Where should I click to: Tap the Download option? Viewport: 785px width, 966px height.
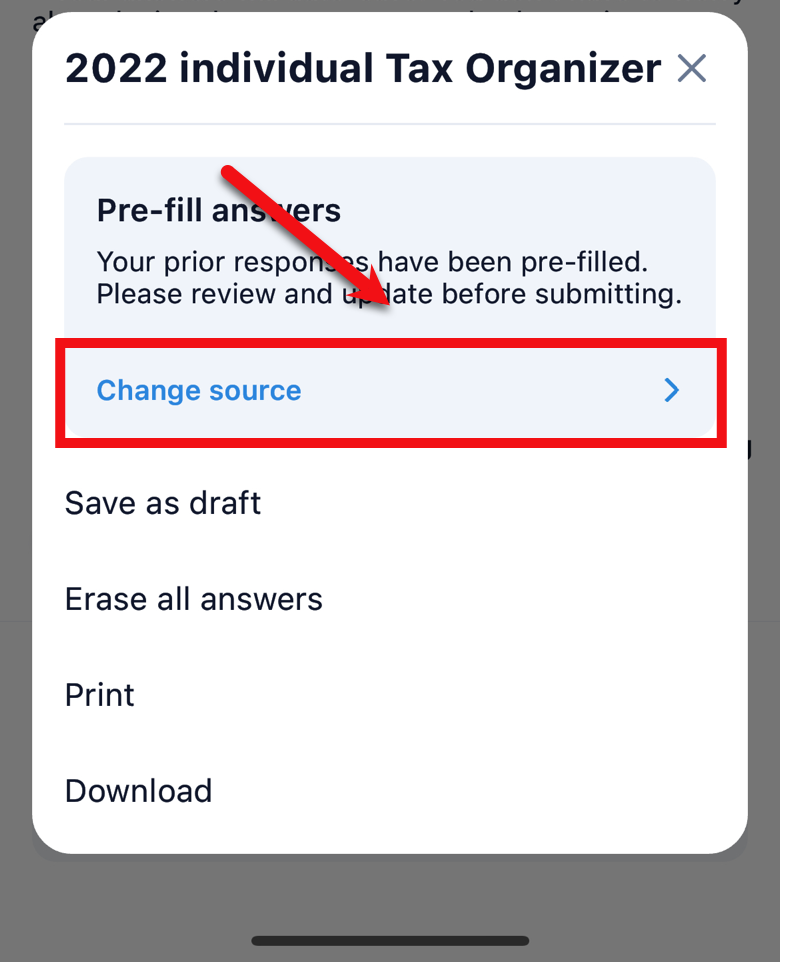[139, 791]
